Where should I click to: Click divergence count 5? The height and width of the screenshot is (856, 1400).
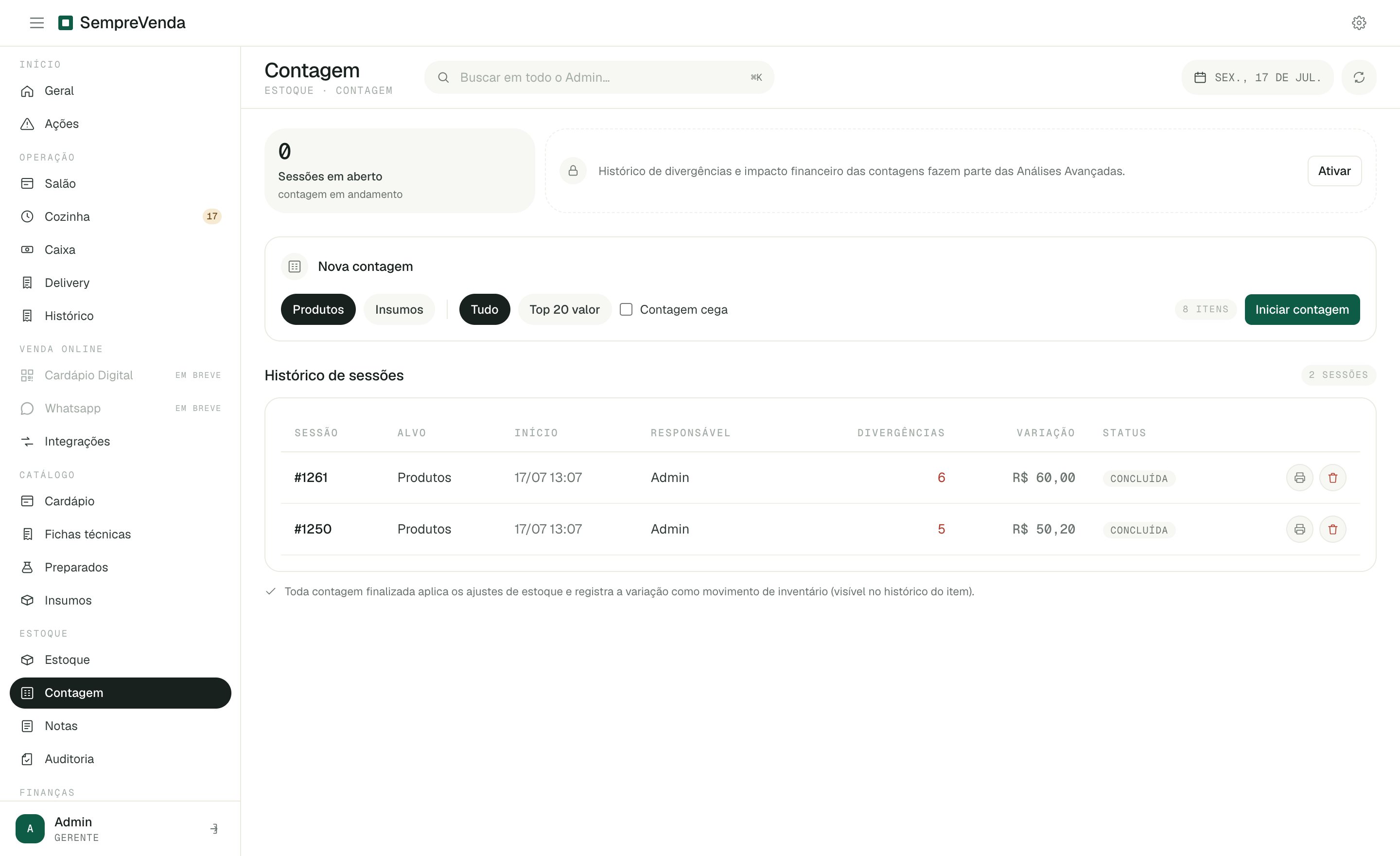coord(941,529)
